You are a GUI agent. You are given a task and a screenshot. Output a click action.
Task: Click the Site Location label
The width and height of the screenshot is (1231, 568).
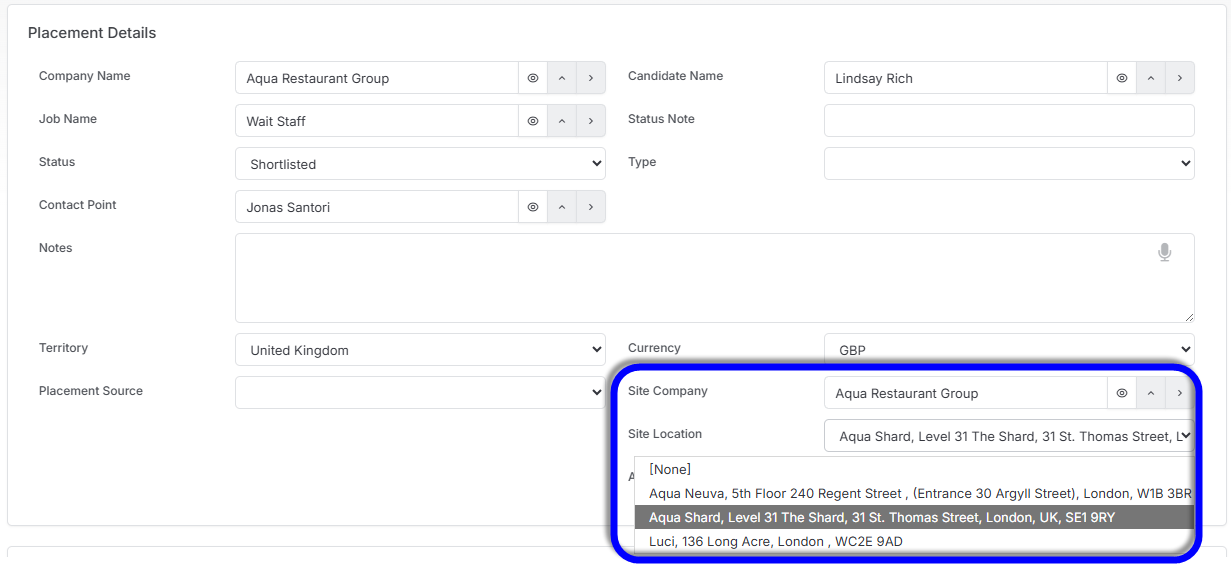tap(665, 434)
